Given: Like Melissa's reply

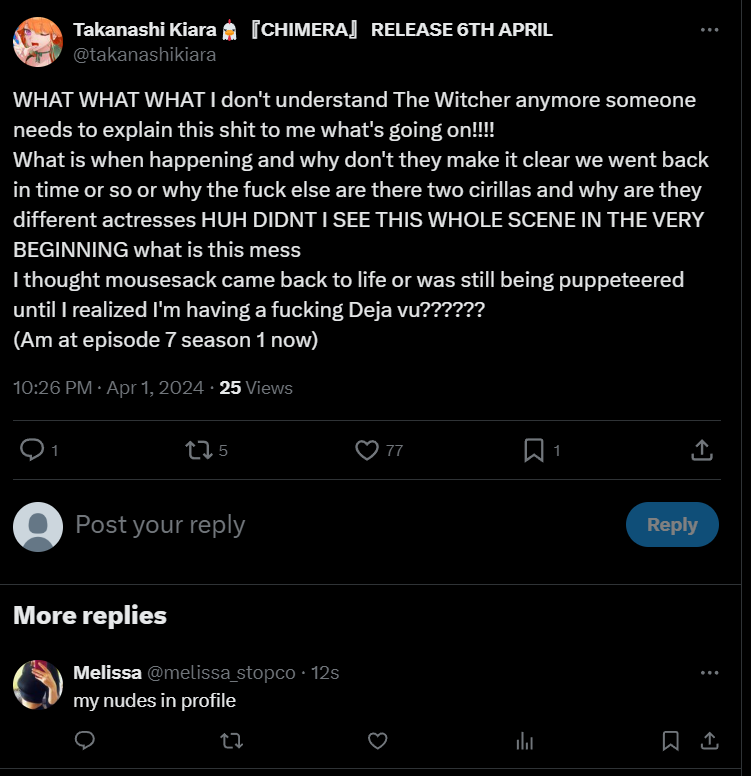Looking at the screenshot, I should [x=377, y=741].
